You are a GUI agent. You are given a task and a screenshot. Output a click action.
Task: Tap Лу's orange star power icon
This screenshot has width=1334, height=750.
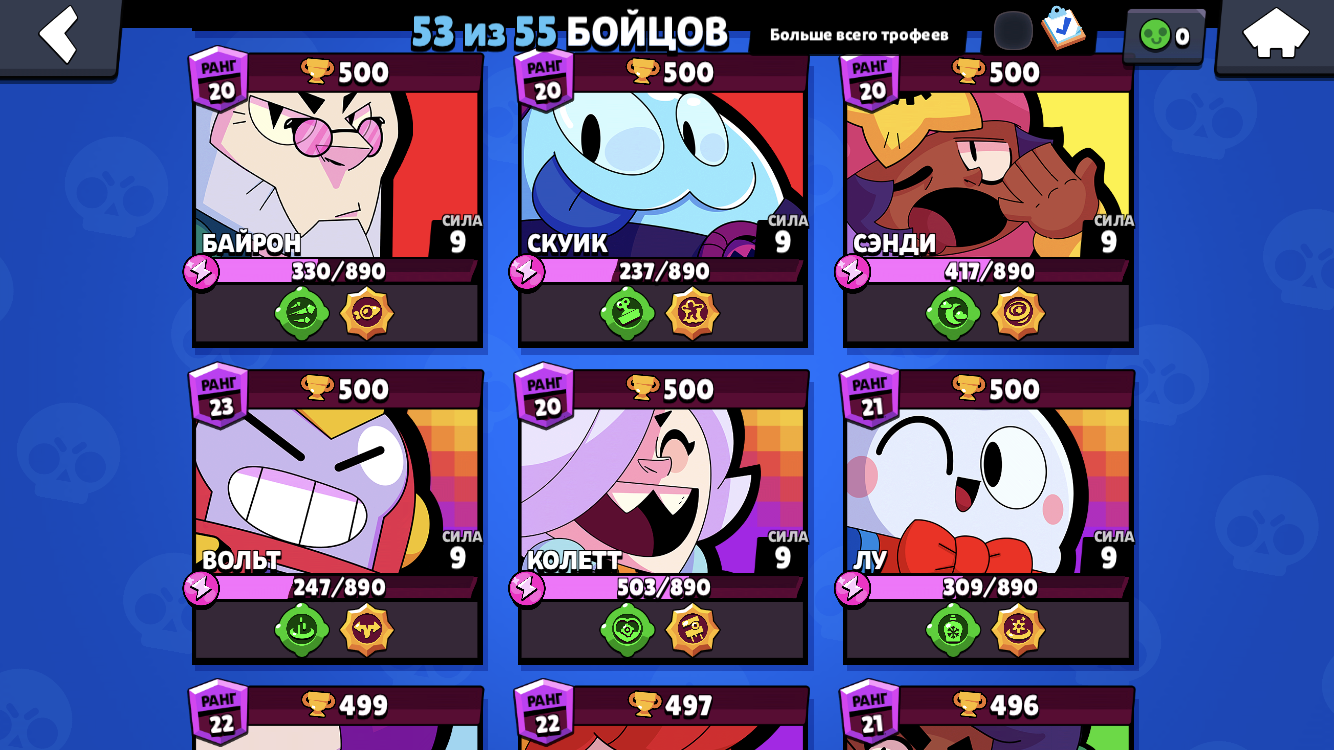(1018, 630)
